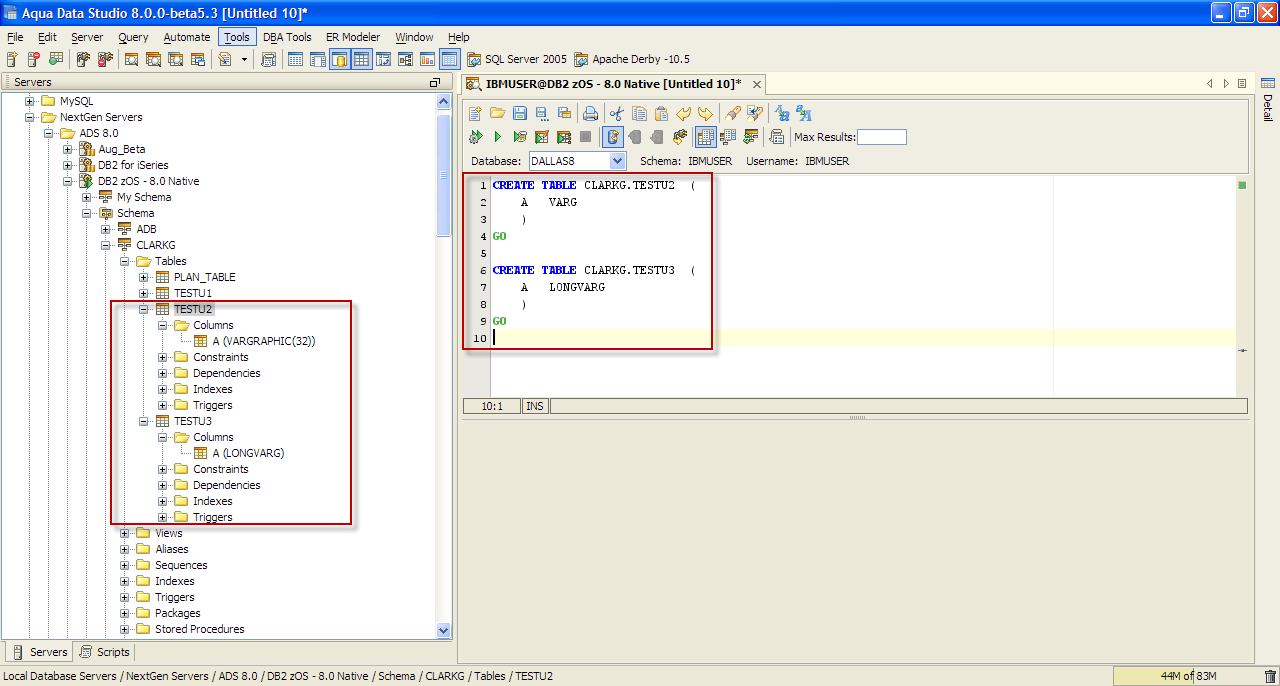Open the ER Modeler menu
The image size is (1280, 686).
click(353, 37)
